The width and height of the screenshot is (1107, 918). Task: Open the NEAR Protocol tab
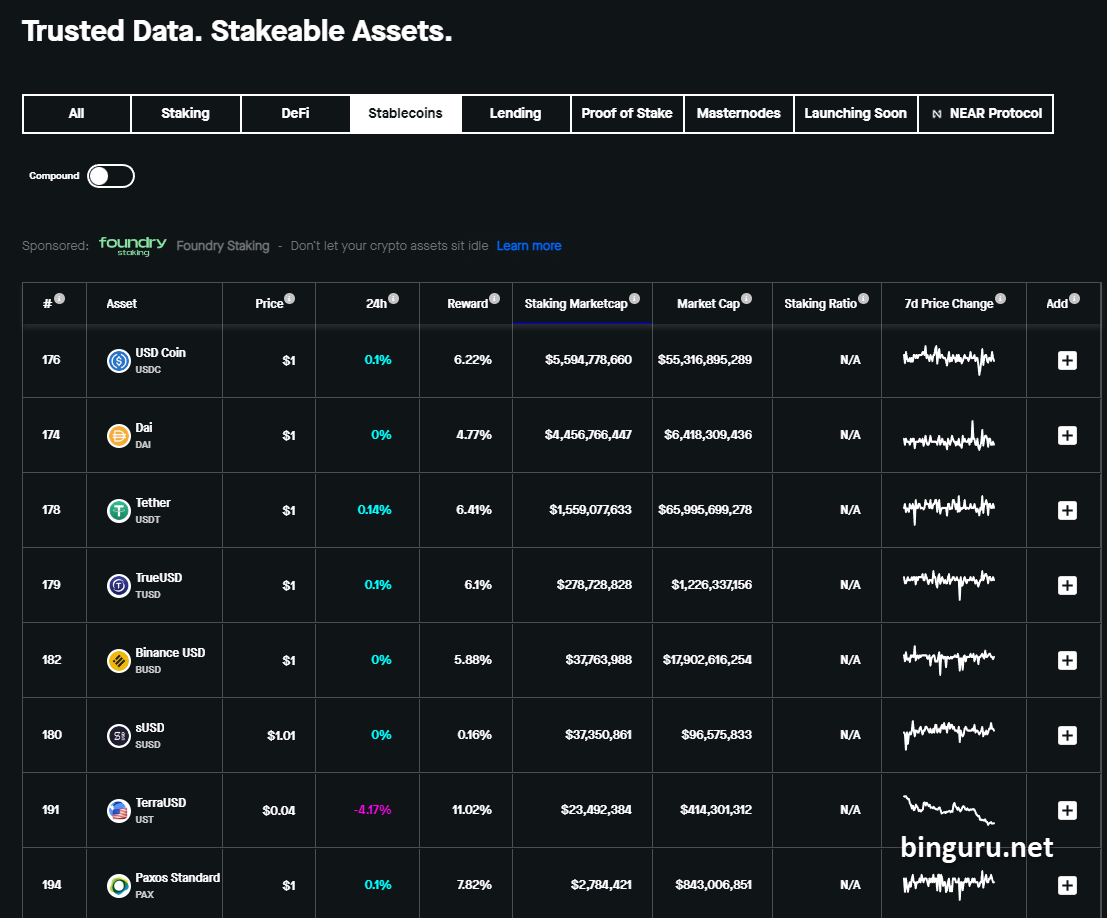pos(986,114)
